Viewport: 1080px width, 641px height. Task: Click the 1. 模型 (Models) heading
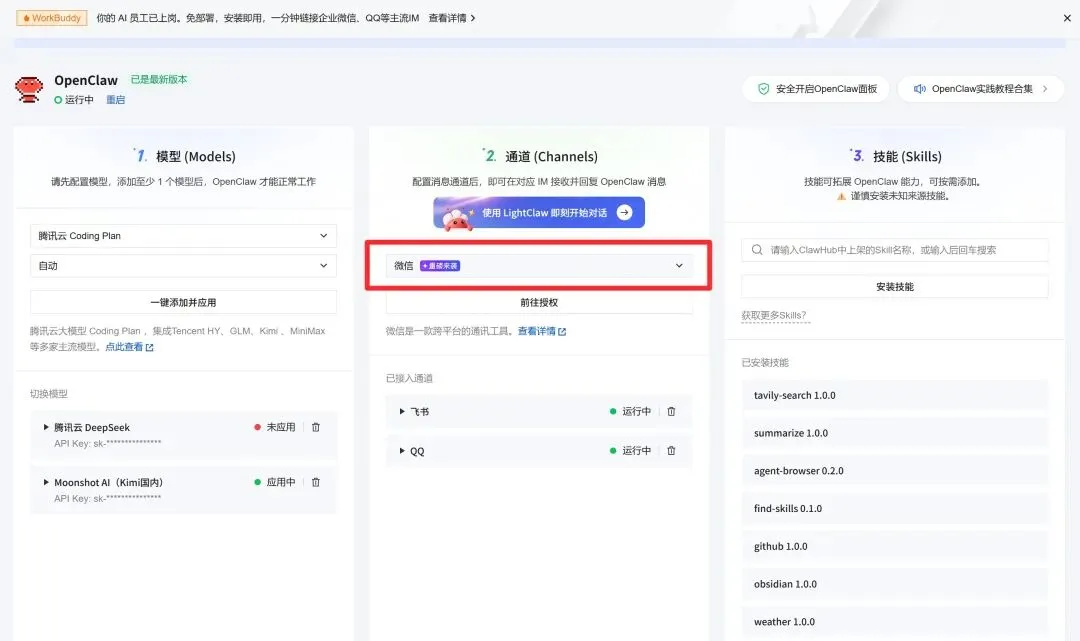pyautogui.click(x=184, y=156)
